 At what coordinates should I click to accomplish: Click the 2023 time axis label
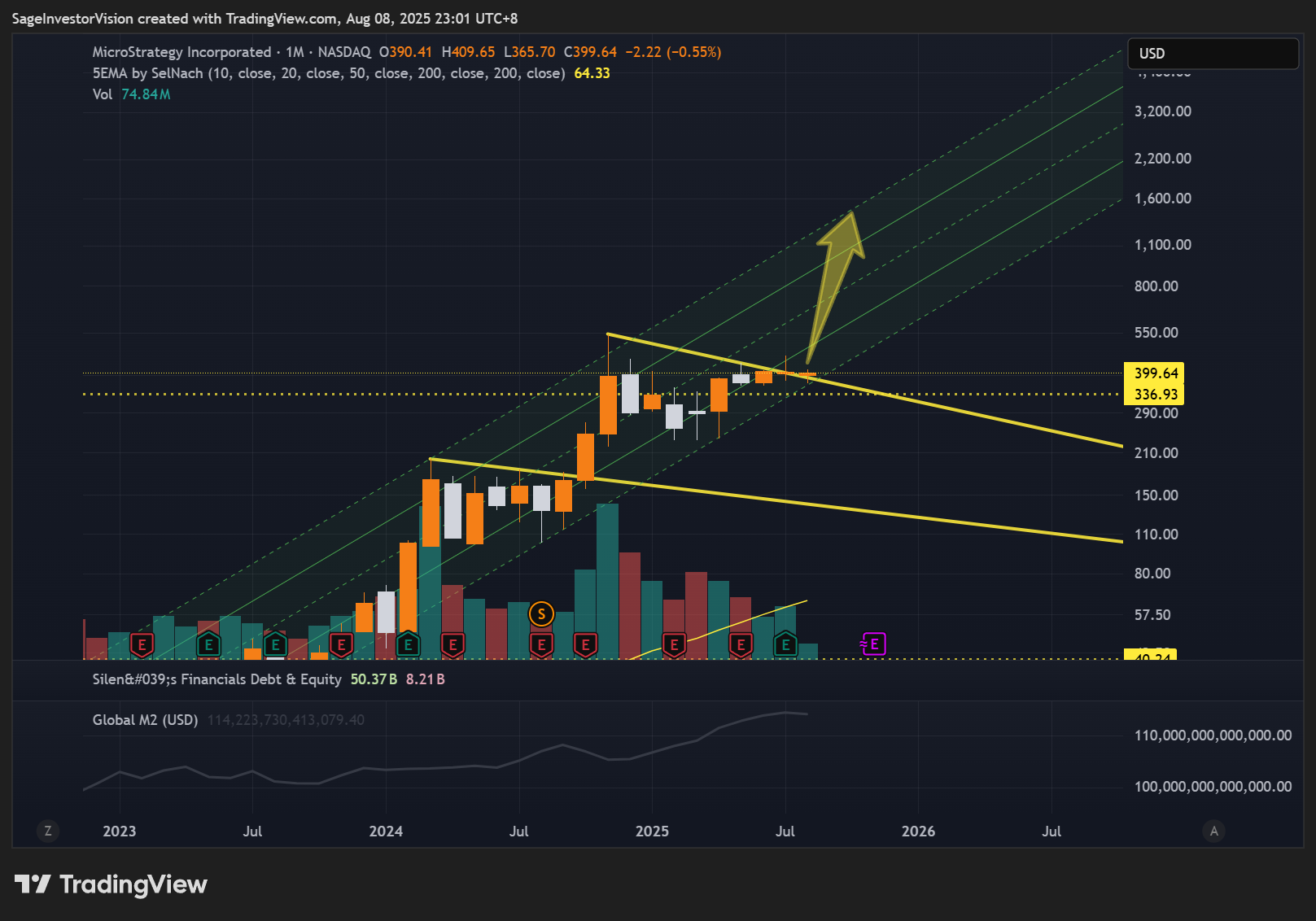point(120,832)
